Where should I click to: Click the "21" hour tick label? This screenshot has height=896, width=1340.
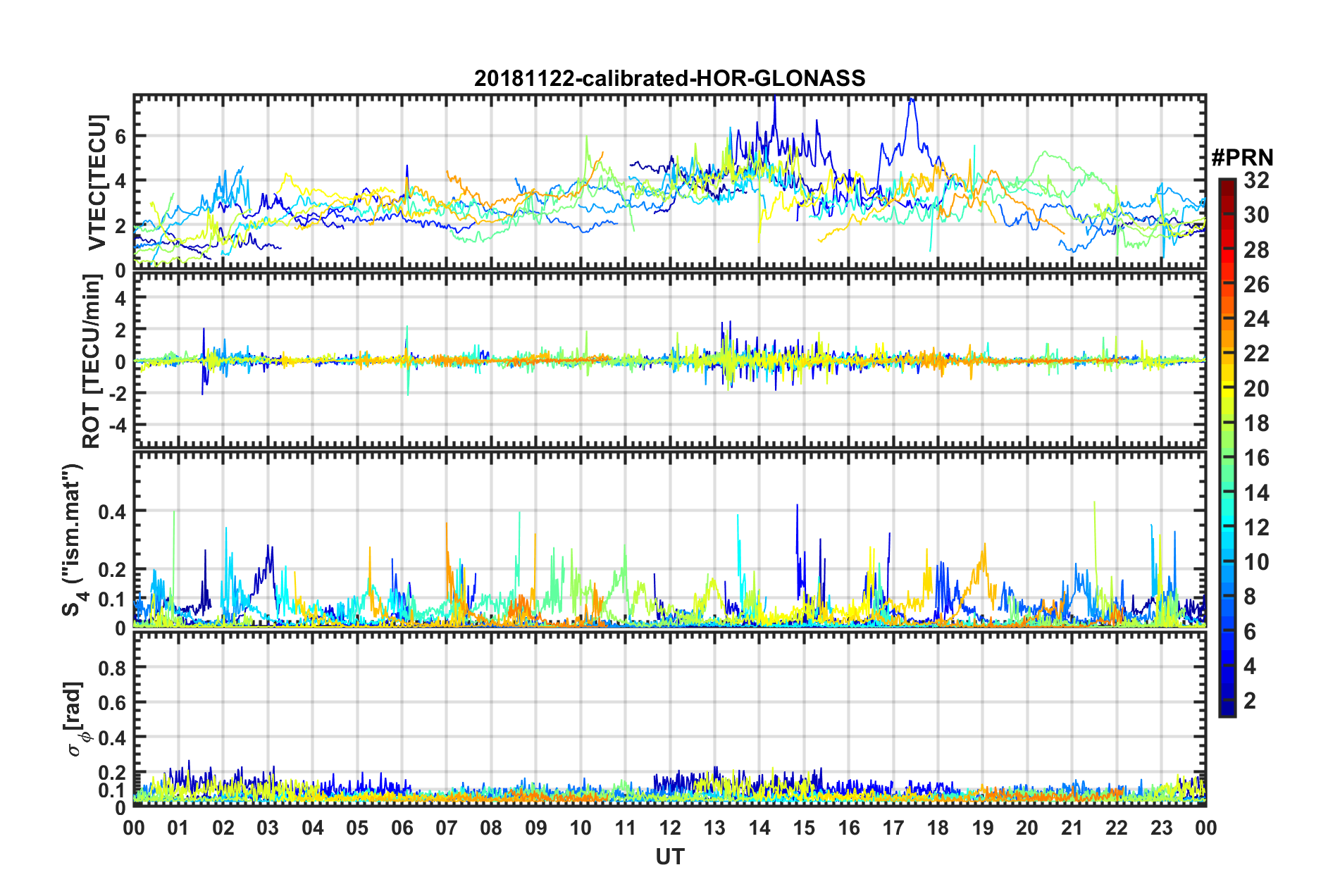1072,828
